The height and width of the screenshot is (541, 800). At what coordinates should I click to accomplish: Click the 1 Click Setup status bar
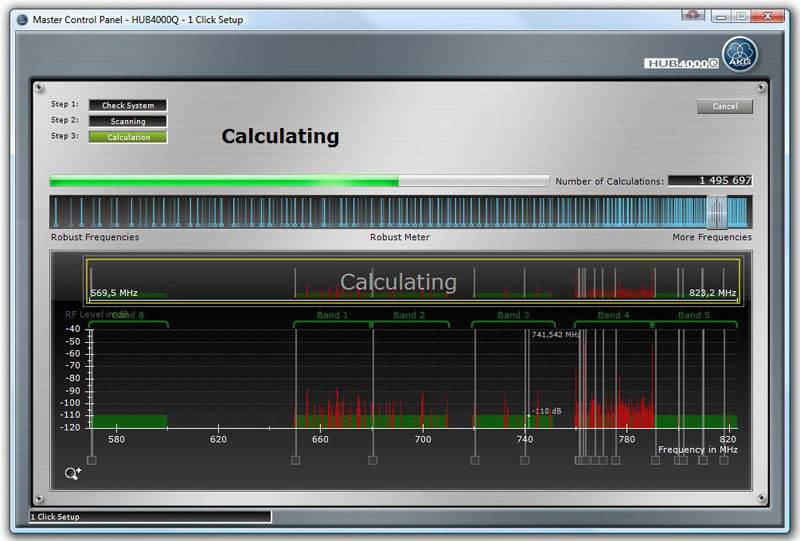click(150, 517)
